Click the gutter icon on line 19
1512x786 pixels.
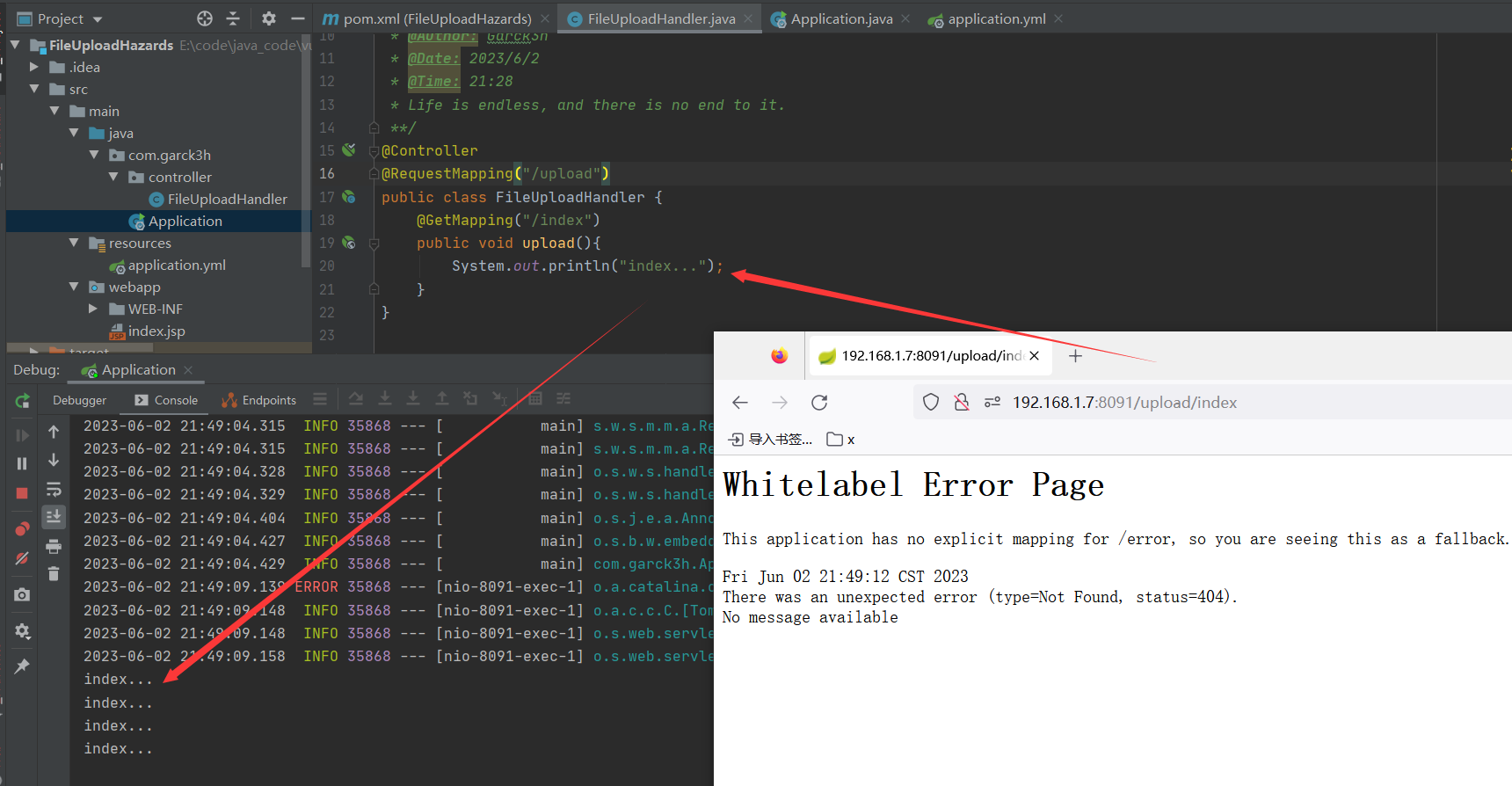coord(349,242)
